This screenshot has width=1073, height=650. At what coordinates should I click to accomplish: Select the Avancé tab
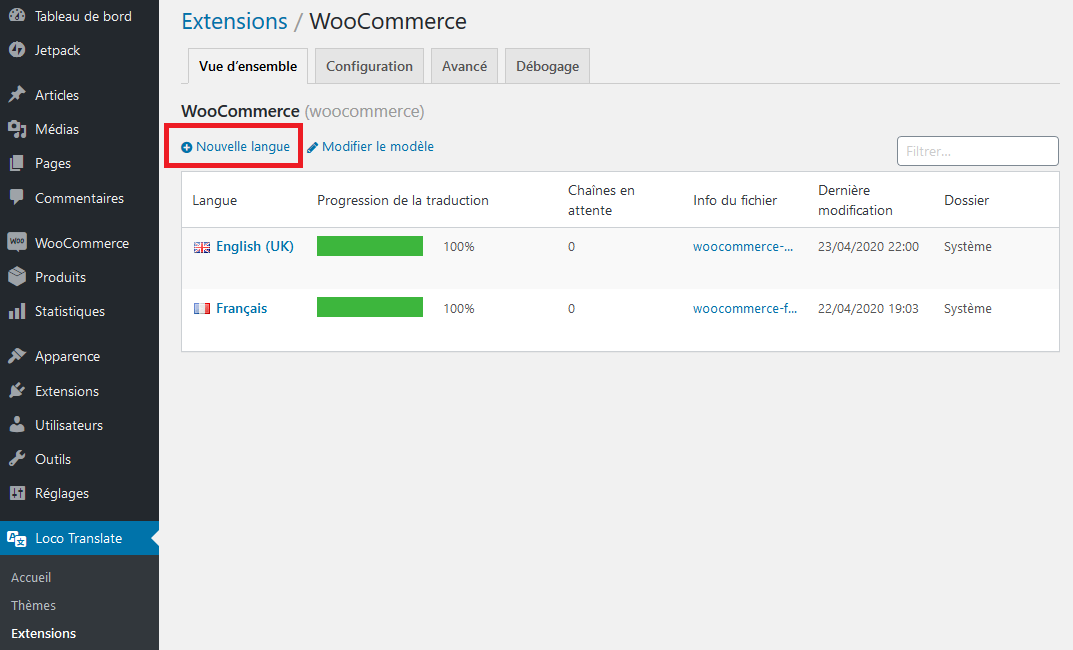(x=463, y=65)
